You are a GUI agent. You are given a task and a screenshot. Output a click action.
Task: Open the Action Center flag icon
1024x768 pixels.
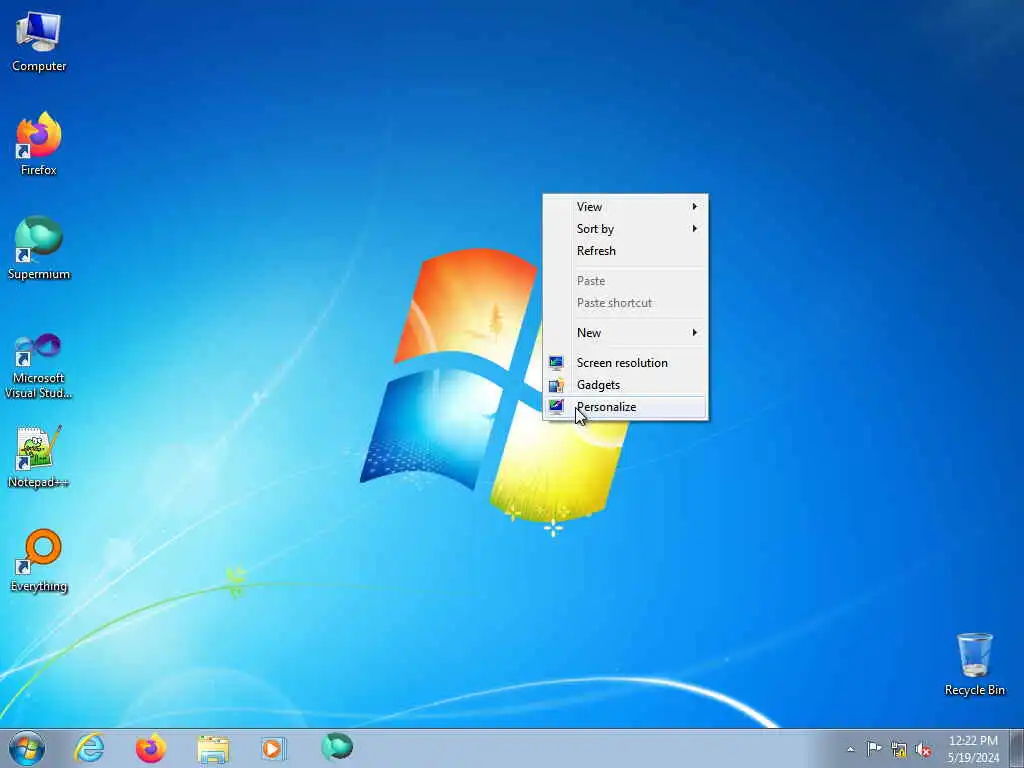pos(874,748)
